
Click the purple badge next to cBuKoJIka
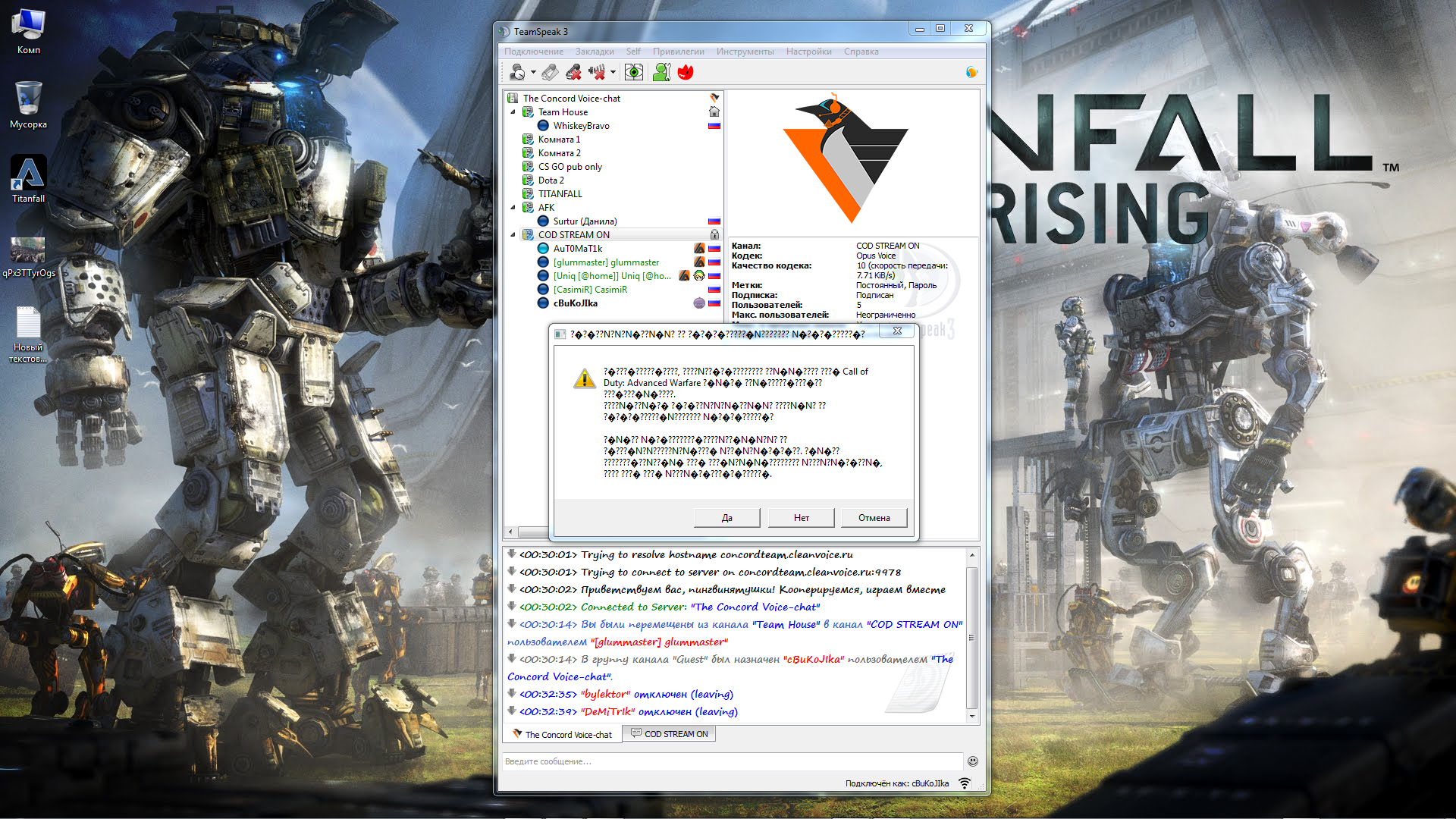pyautogui.click(x=699, y=303)
